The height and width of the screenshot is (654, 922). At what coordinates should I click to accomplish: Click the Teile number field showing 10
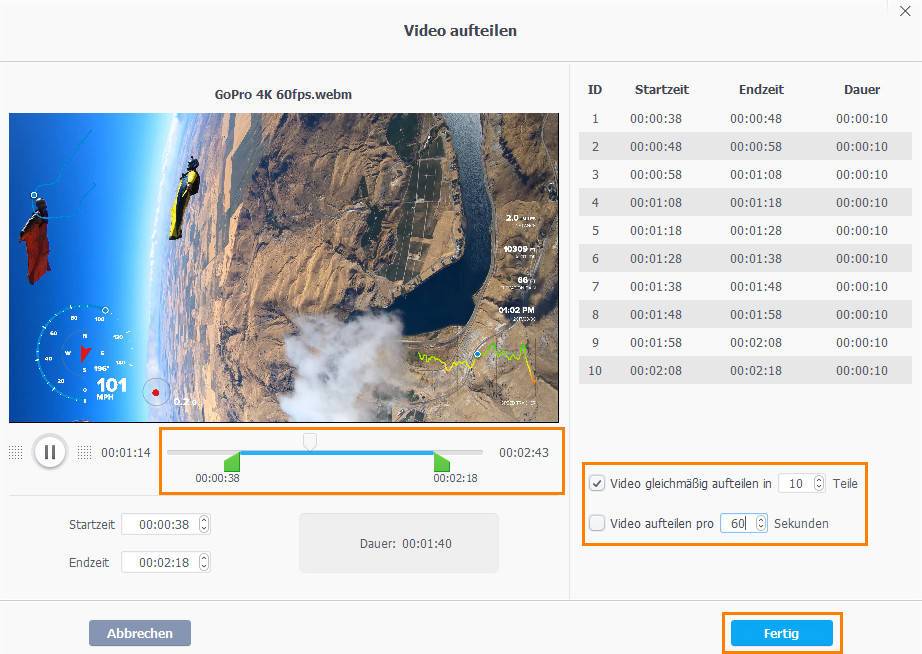[x=796, y=483]
